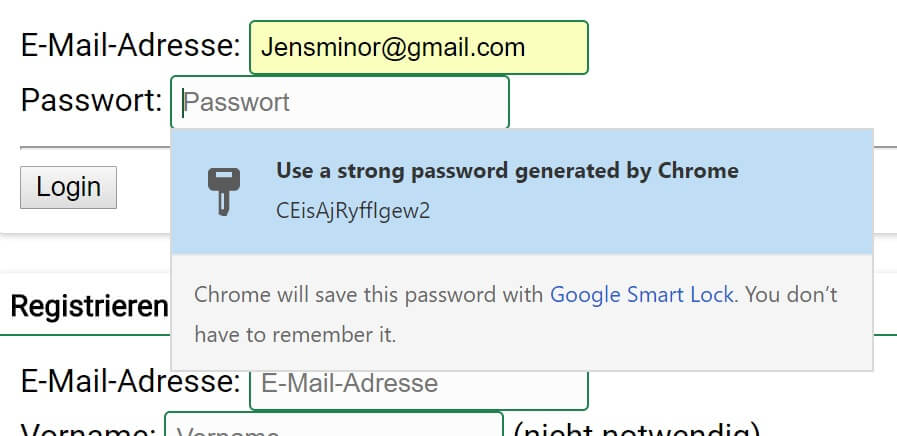Click the key icon in password suggestion

(x=224, y=191)
